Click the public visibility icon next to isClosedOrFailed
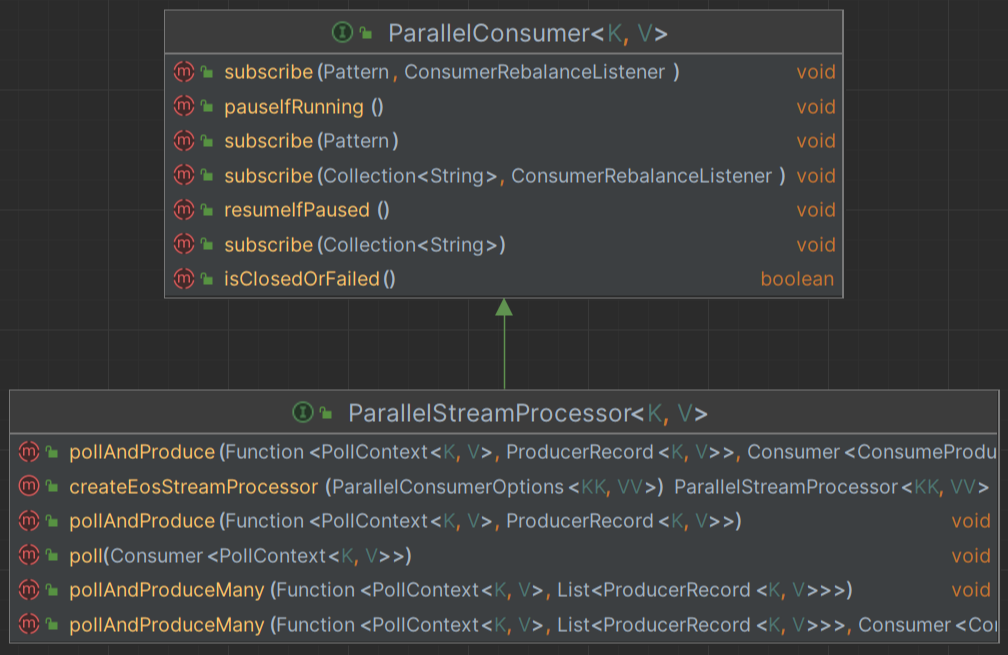Image resolution: width=1008 pixels, height=655 pixels. 207,279
